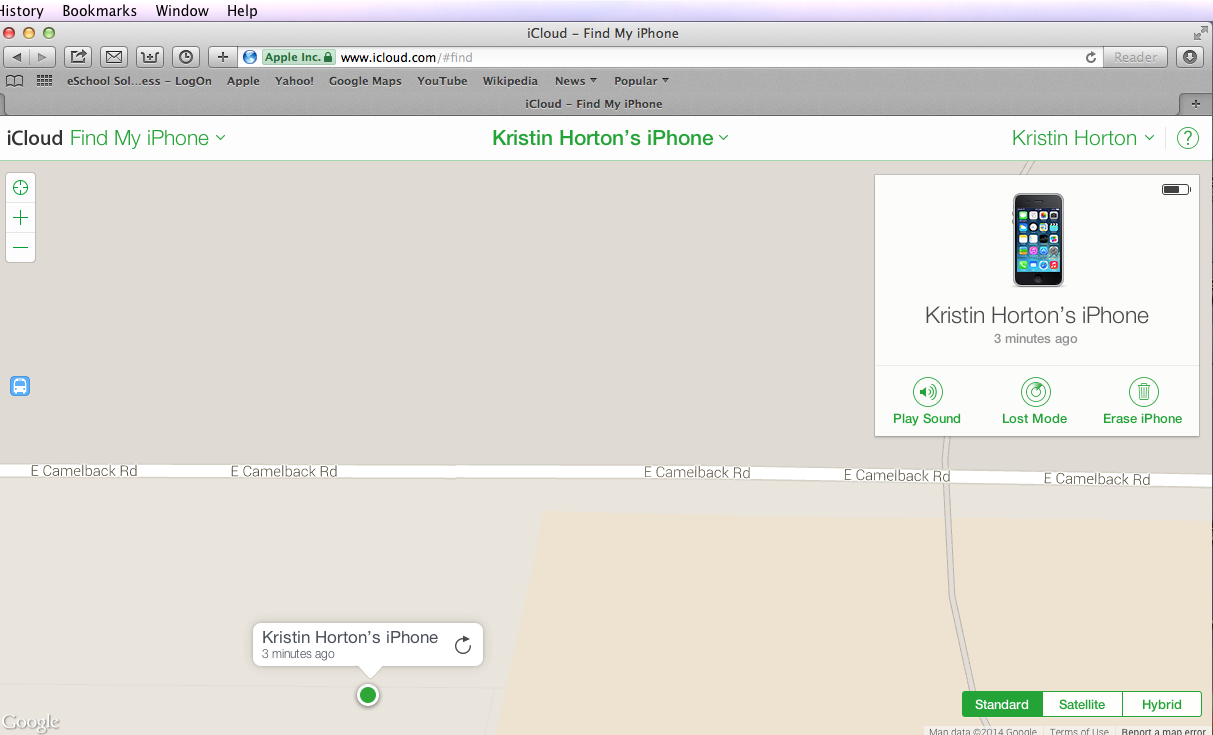Open the Help menu
This screenshot has width=1213, height=735.
[242, 11]
